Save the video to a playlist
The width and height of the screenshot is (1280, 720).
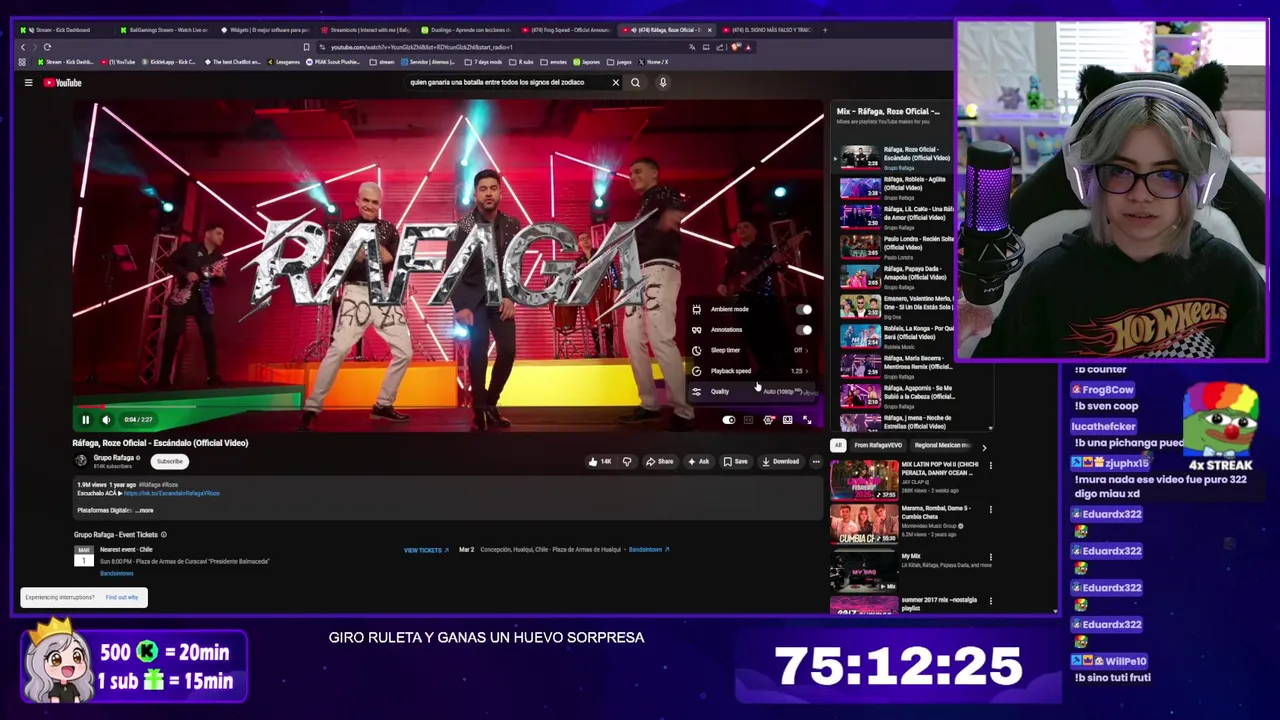pos(735,462)
